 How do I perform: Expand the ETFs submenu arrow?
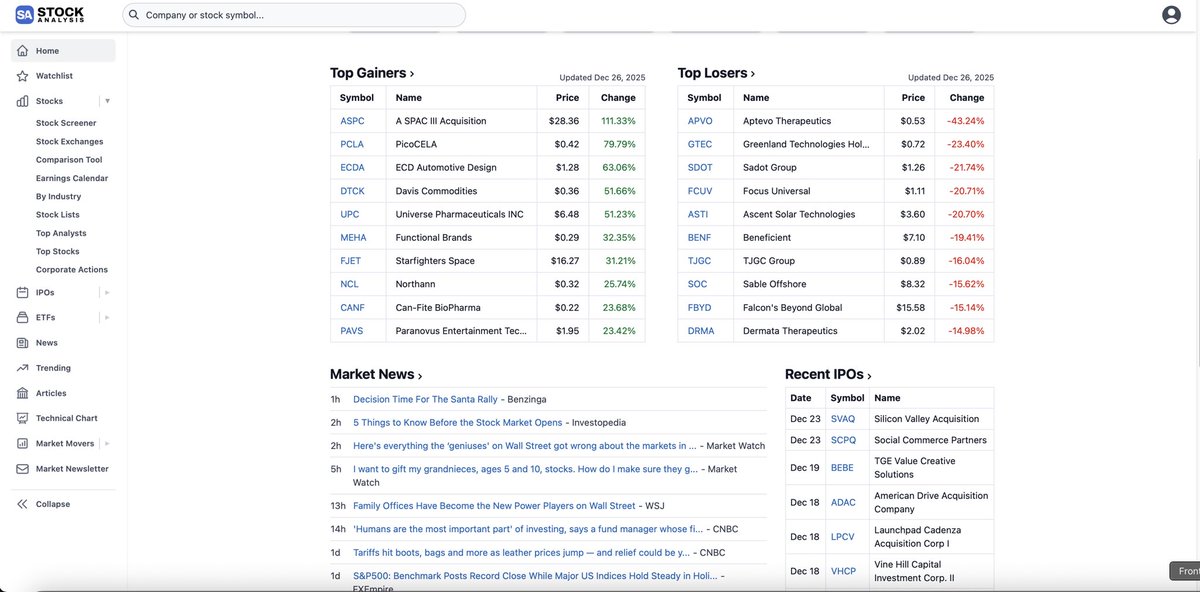(x=107, y=317)
